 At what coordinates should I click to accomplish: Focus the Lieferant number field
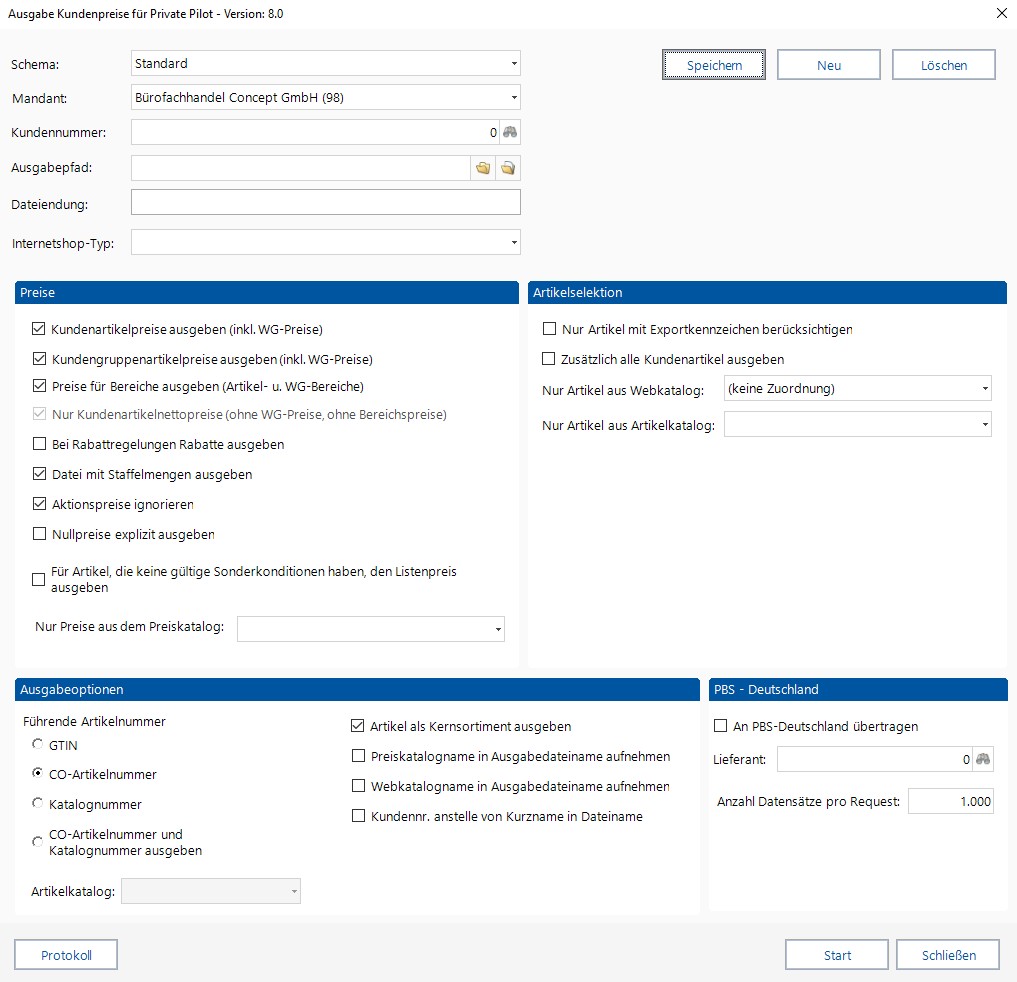(x=875, y=759)
